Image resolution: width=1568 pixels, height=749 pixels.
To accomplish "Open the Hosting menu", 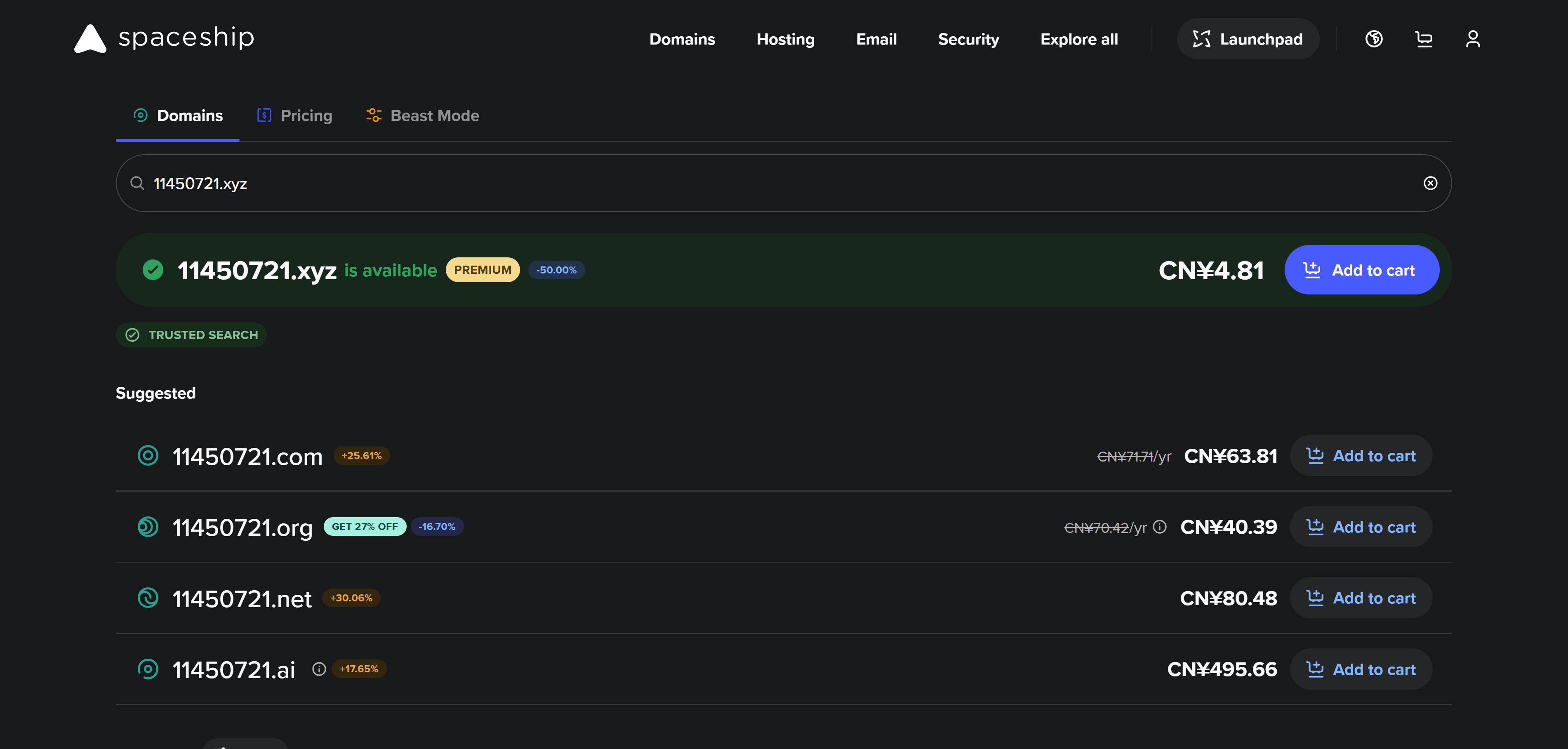I will click(785, 39).
